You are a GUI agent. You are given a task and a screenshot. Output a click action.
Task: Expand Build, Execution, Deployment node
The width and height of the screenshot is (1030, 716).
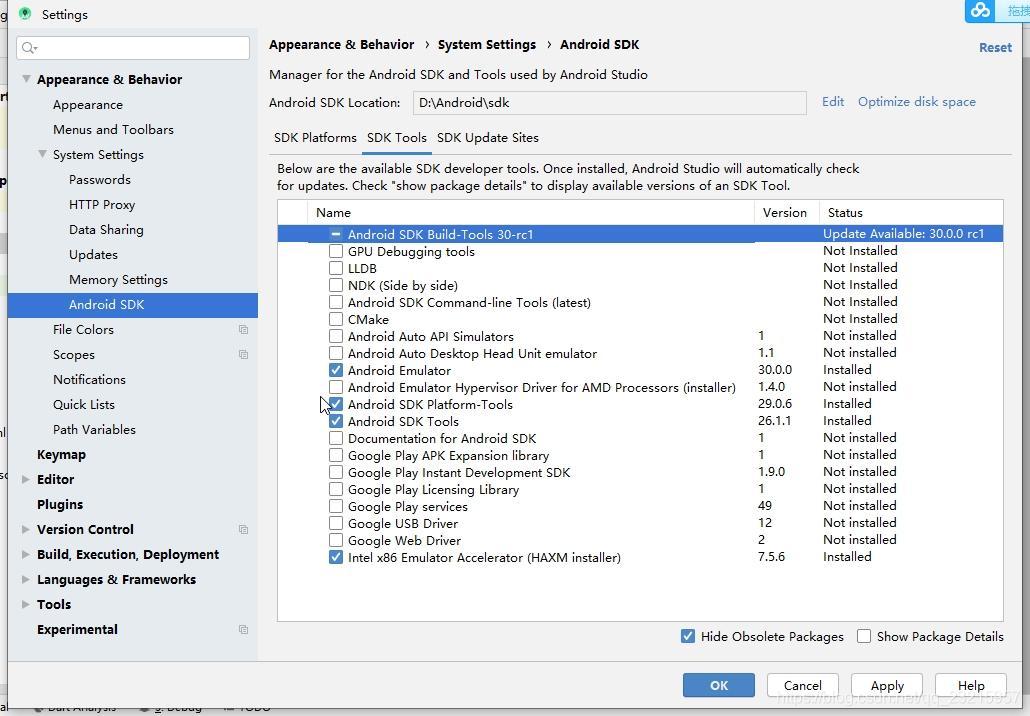pyautogui.click(x=26, y=554)
